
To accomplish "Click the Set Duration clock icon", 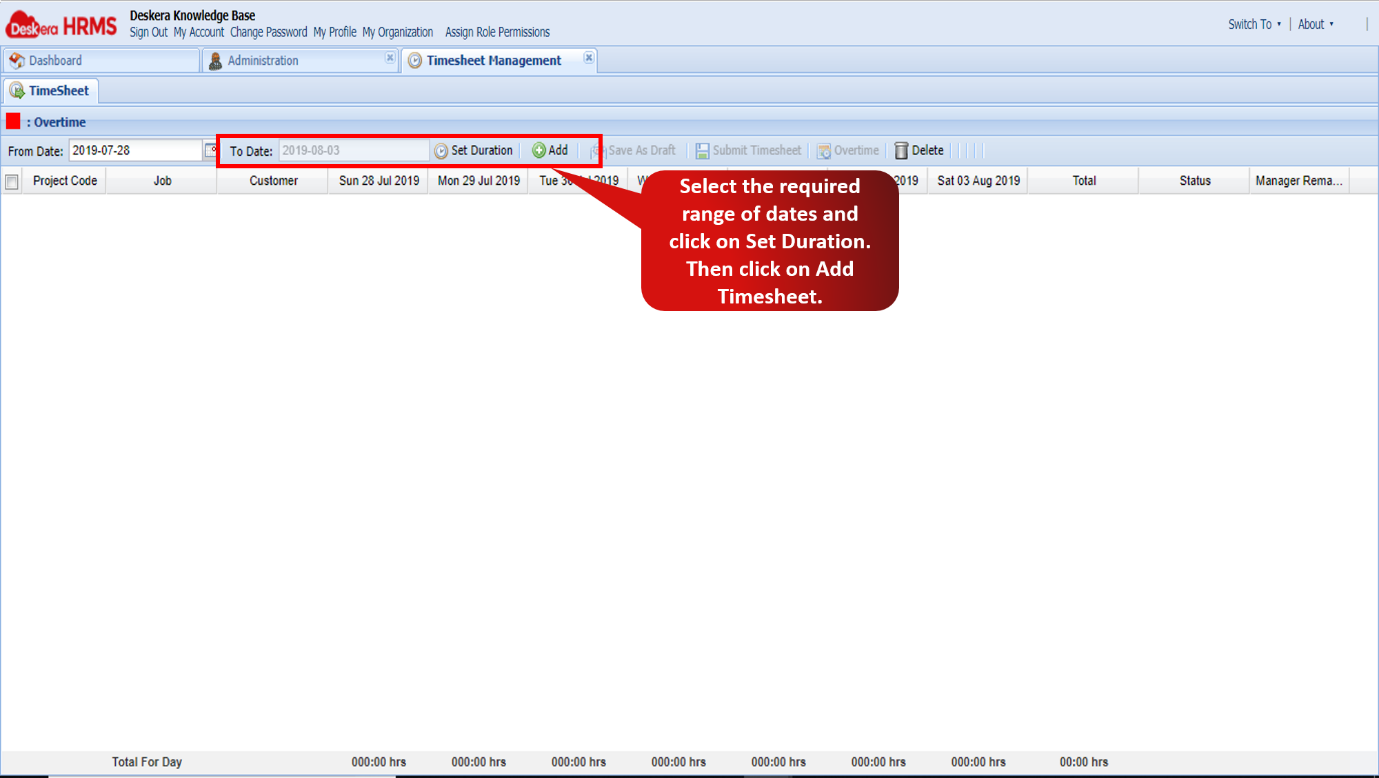I will (x=440, y=150).
